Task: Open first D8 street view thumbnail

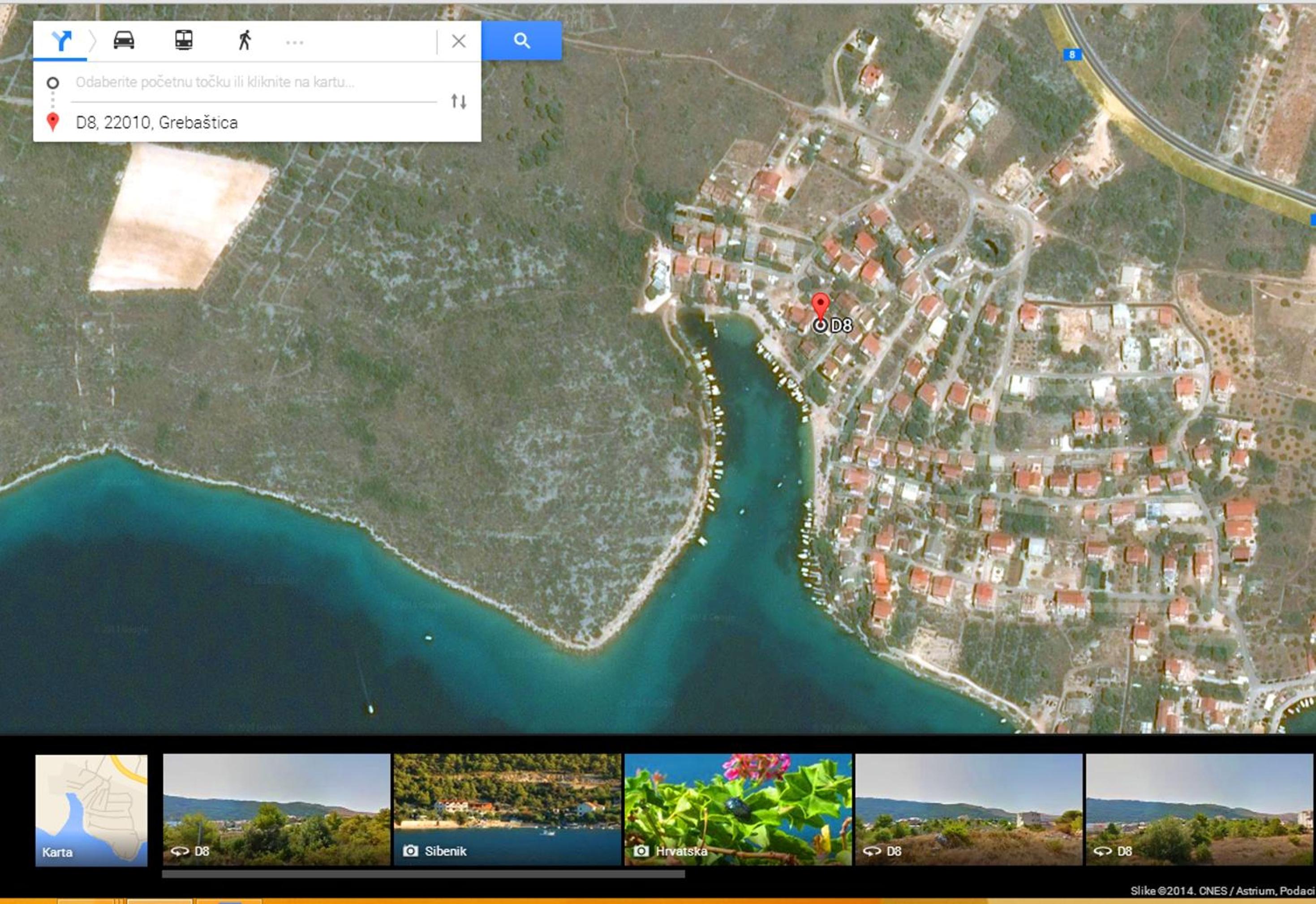Action: point(276,810)
